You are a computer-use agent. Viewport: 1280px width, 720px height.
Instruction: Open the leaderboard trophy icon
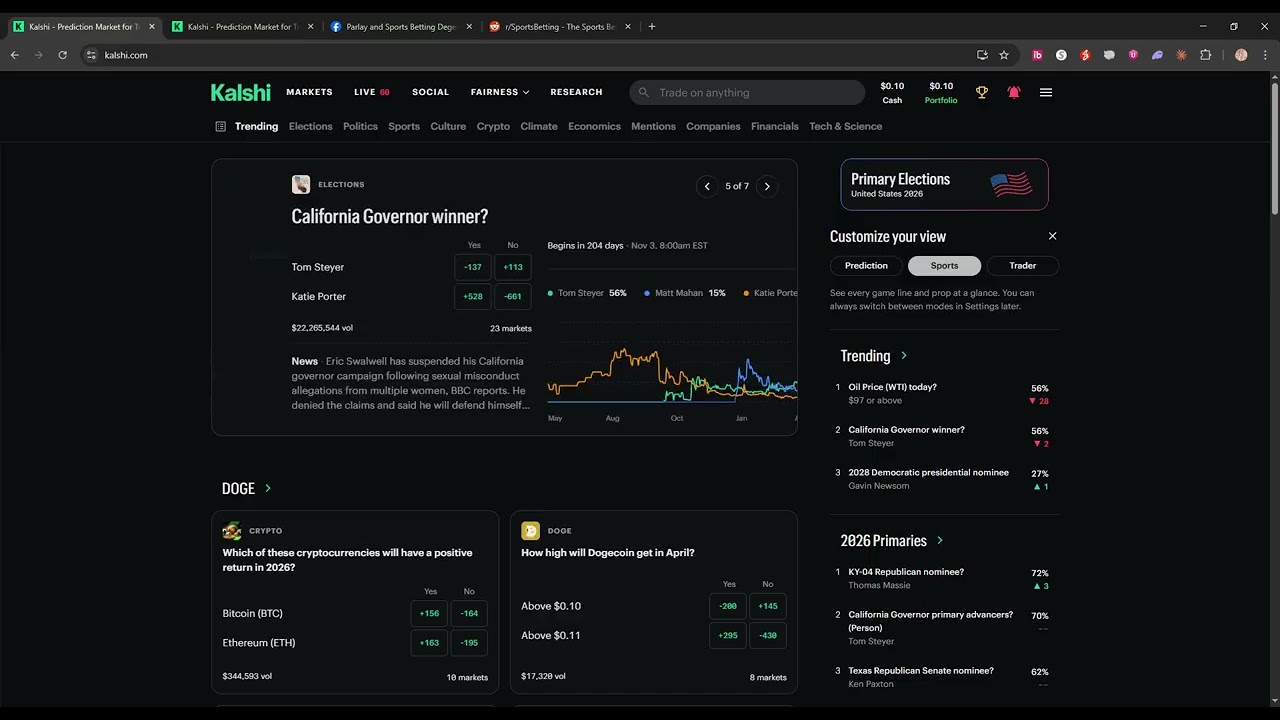[982, 92]
